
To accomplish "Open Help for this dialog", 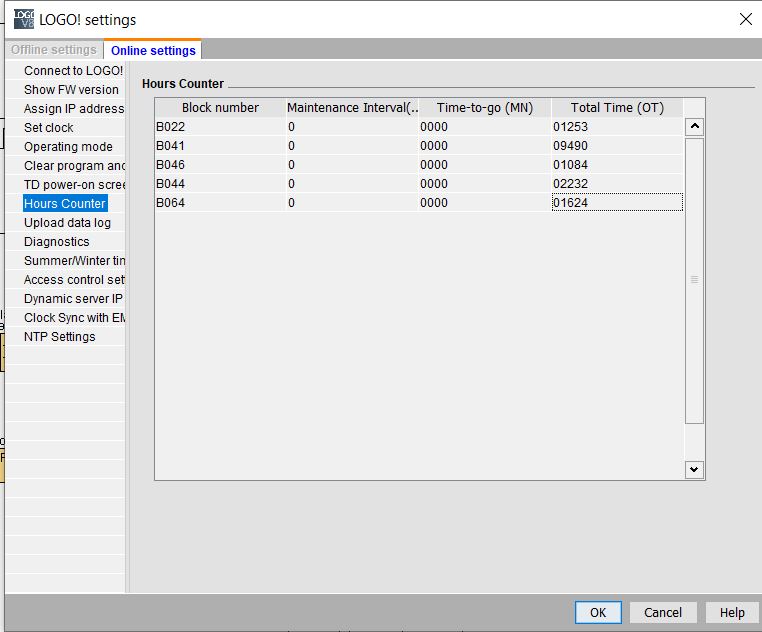I will point(732,613).
